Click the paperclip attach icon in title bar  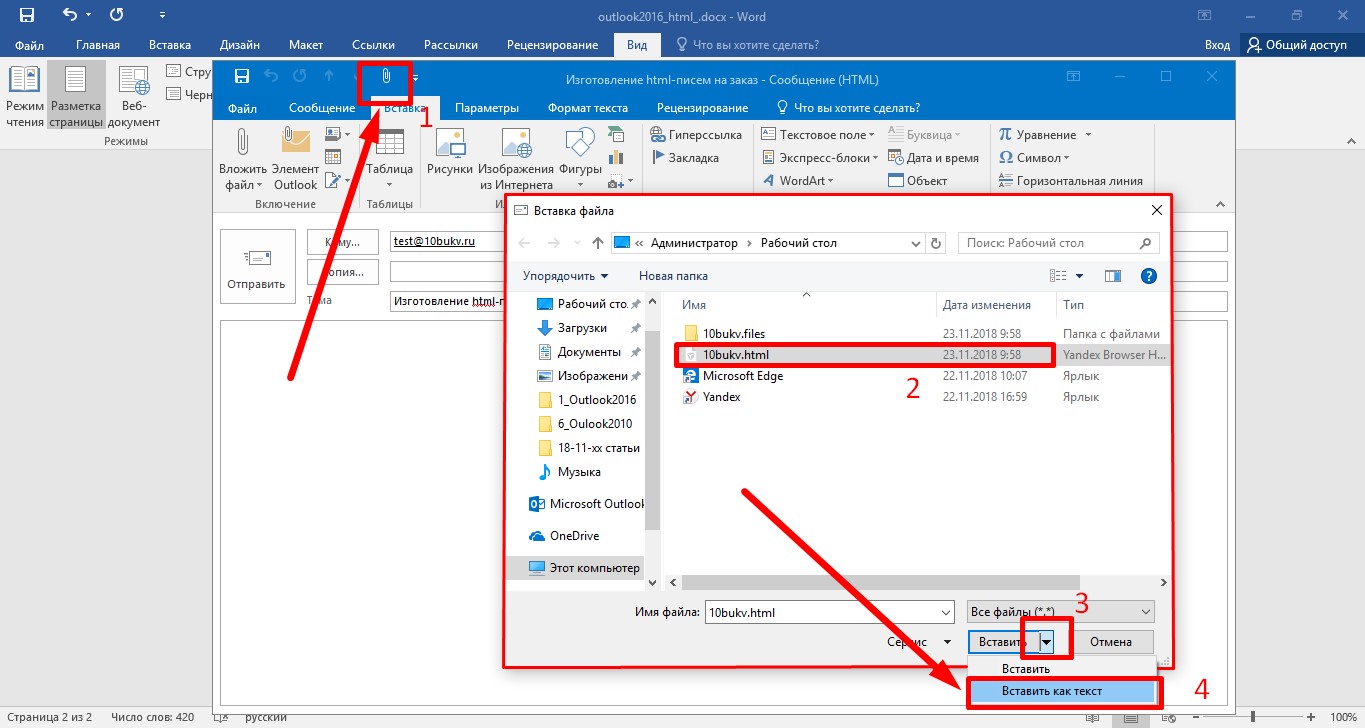tap(385, 77)
